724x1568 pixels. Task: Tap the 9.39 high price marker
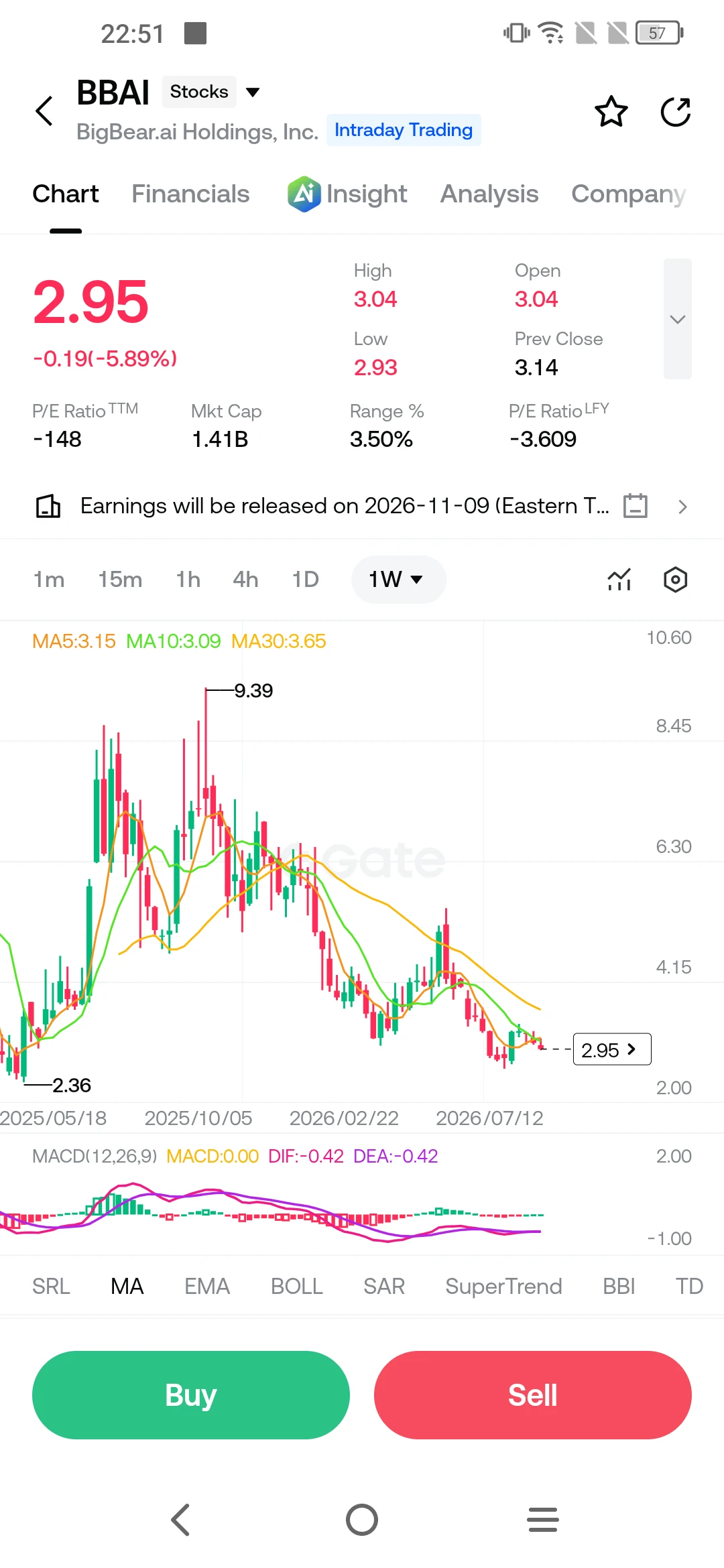coord(253,691)
